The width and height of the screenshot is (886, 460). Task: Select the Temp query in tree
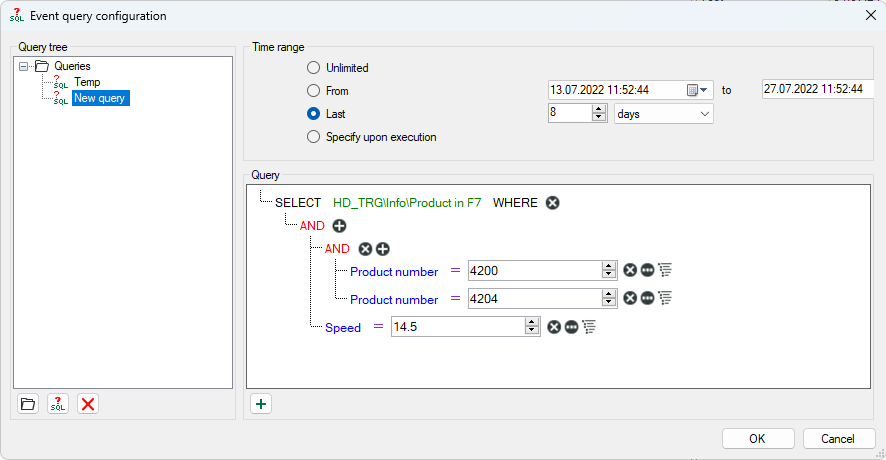coord(86,82)
